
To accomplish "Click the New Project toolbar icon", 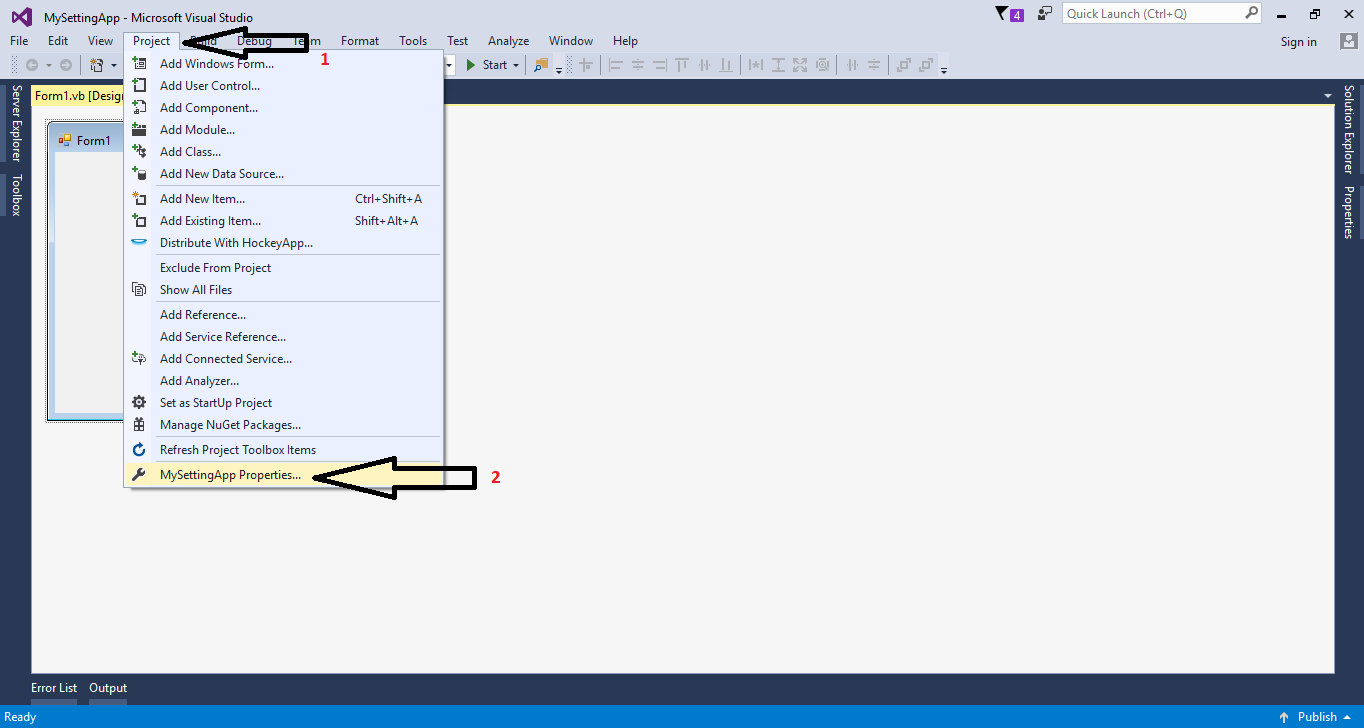I will click(97, 65).
